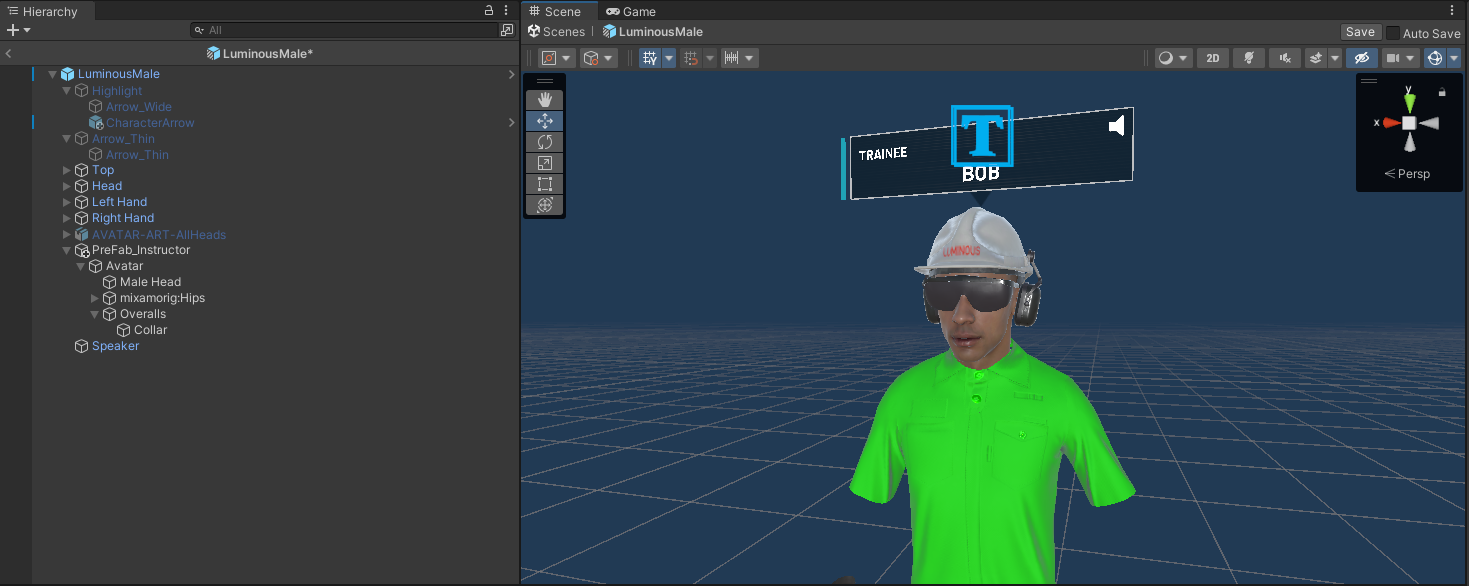Click the Hierarchy panel lock icon
This screenshot has height=586, width=1469.
[489, 11]
